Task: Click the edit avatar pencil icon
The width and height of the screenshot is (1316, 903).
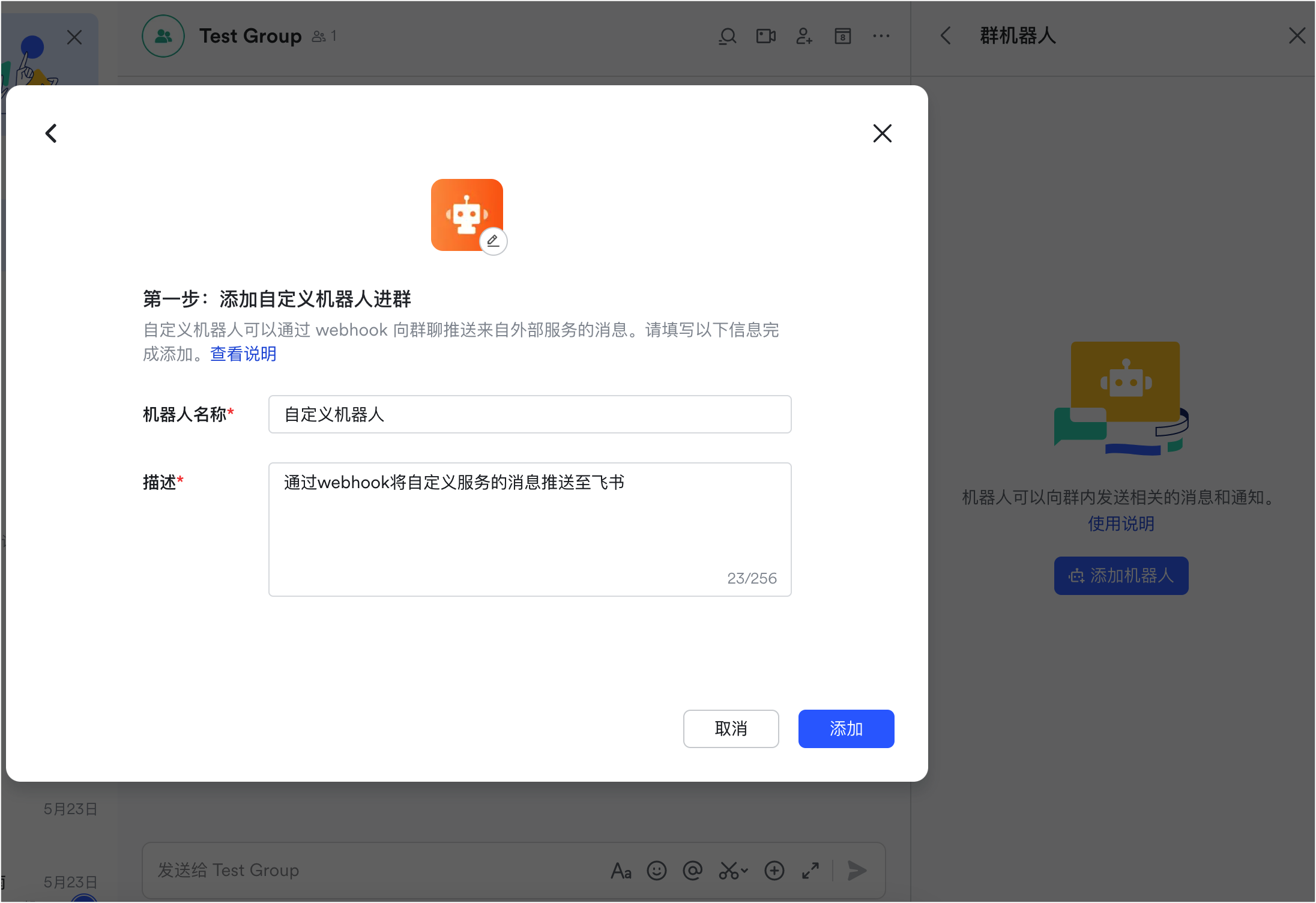Action: (493, 241)
